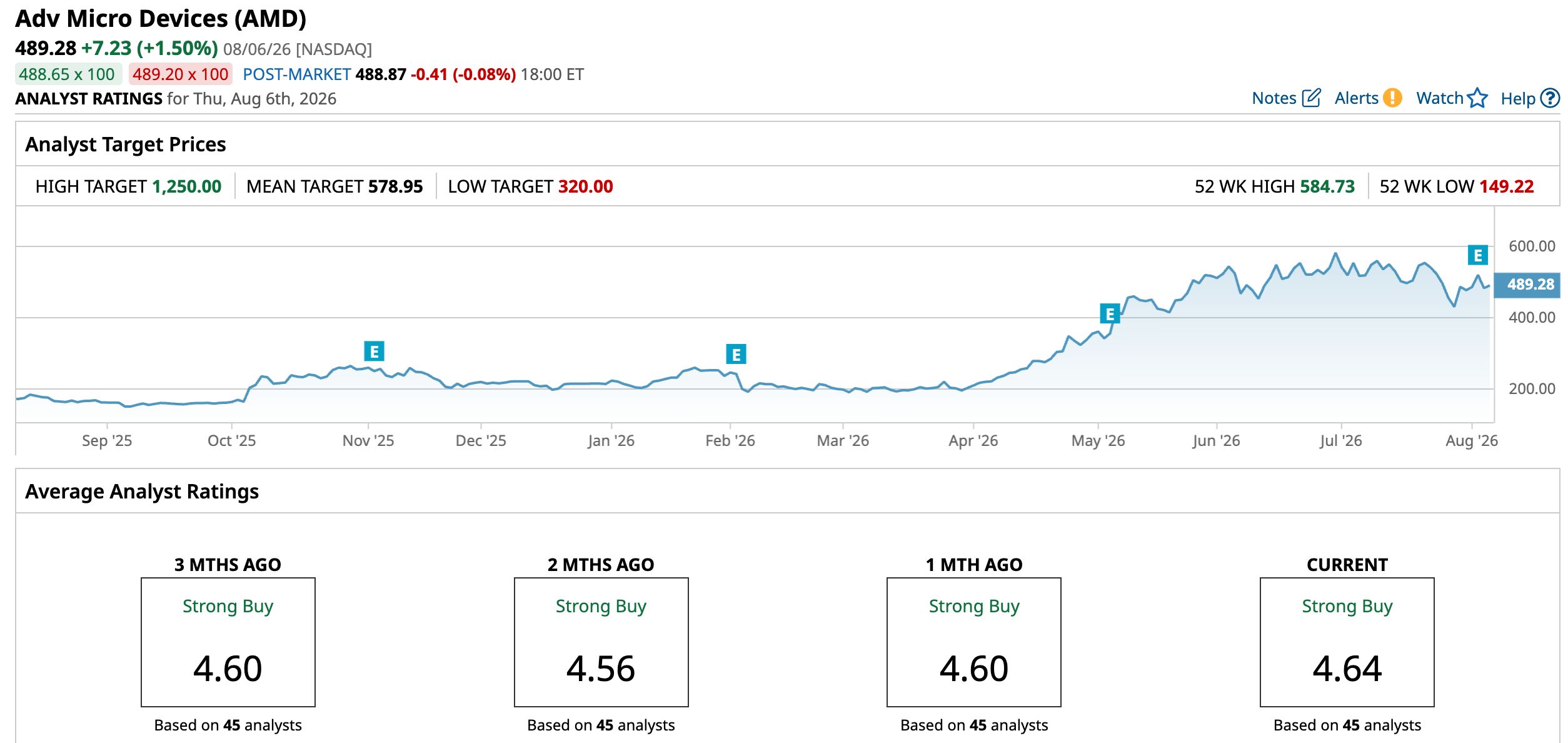Click the Watch star icon
Viewport: 1568px width, 743px height.
[1477, 98]
